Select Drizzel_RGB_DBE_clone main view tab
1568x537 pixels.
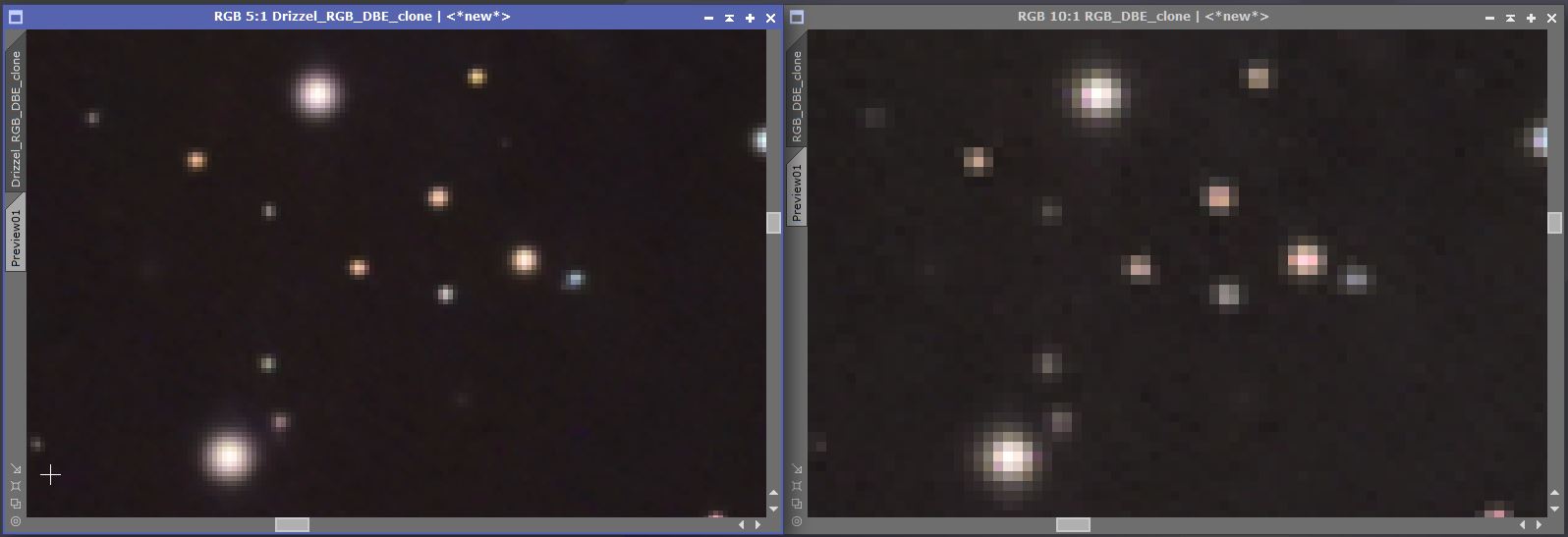point(16,118)
